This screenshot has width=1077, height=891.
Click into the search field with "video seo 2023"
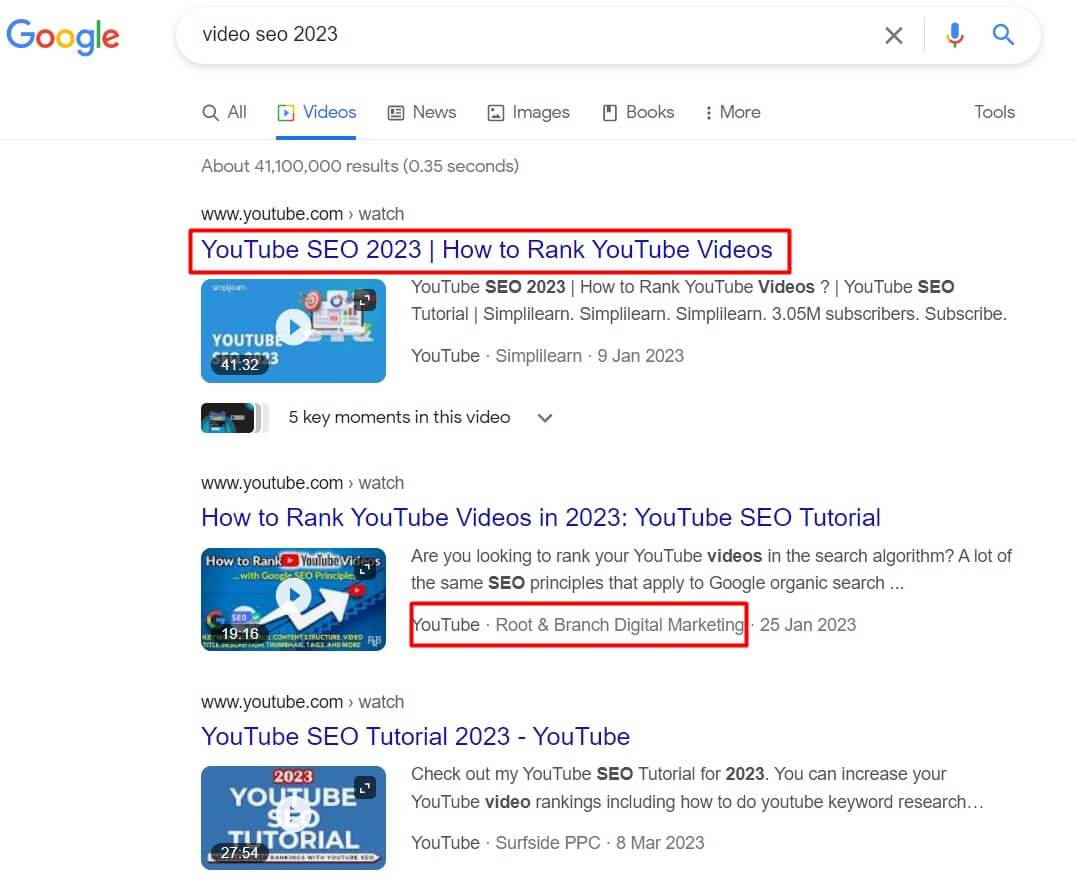(x=520, y=35)
